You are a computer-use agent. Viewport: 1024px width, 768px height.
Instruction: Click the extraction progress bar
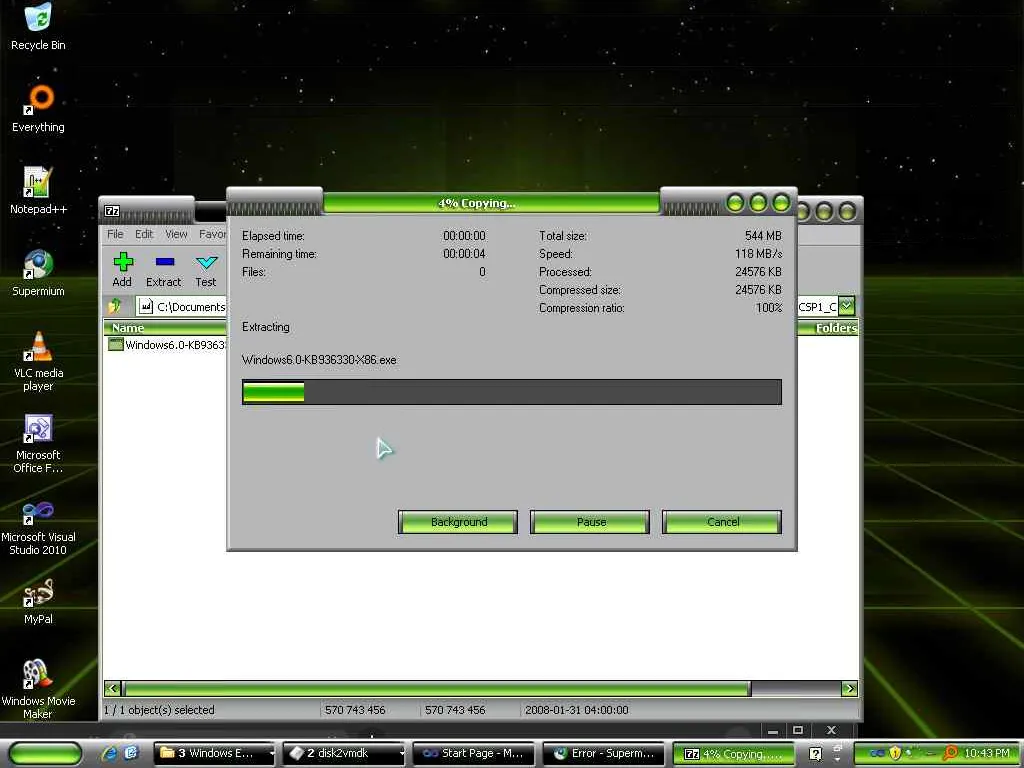point(511,392)
